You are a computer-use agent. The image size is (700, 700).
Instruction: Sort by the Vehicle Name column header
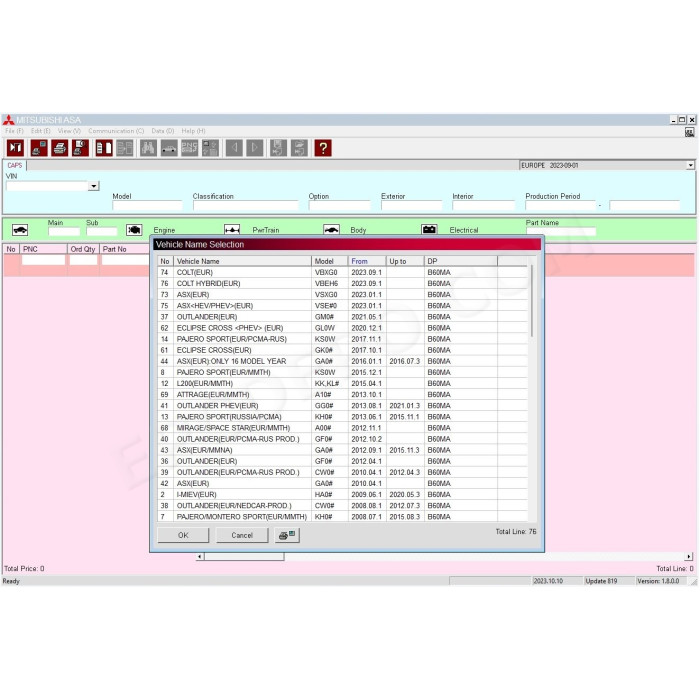tap(242, 261)
